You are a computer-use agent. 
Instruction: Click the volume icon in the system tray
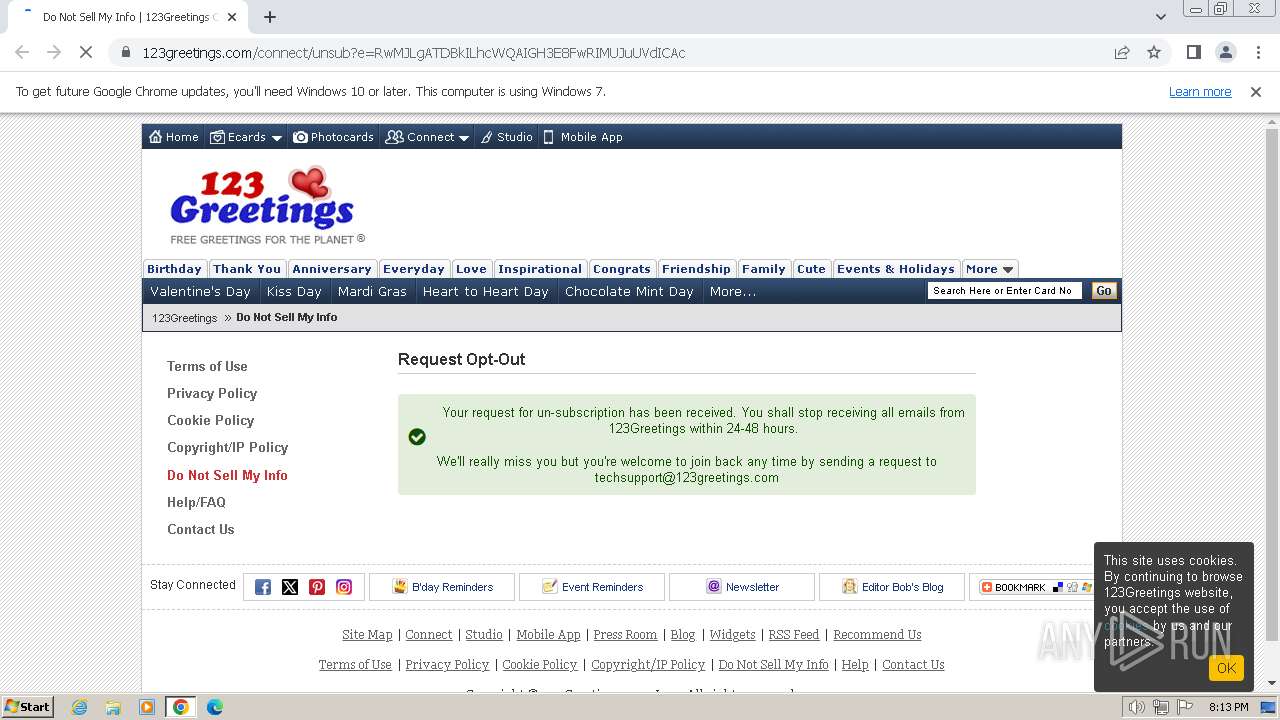[1136, 707]
